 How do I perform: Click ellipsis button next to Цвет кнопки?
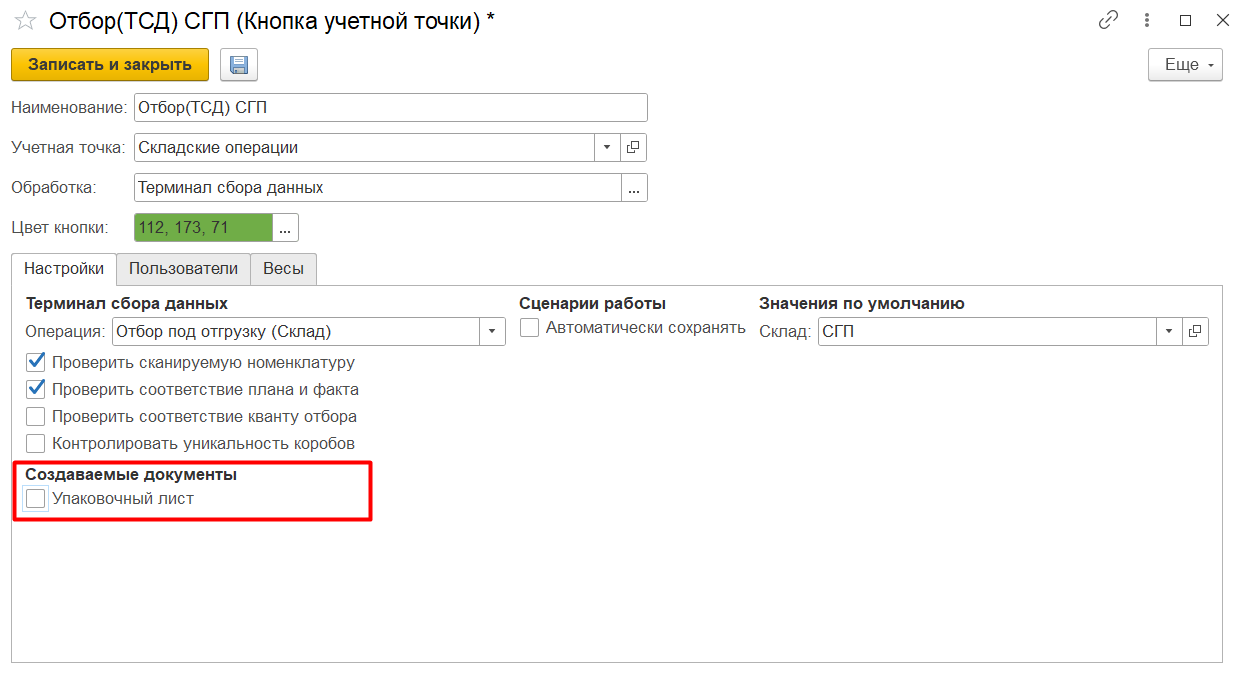[285, 228]
